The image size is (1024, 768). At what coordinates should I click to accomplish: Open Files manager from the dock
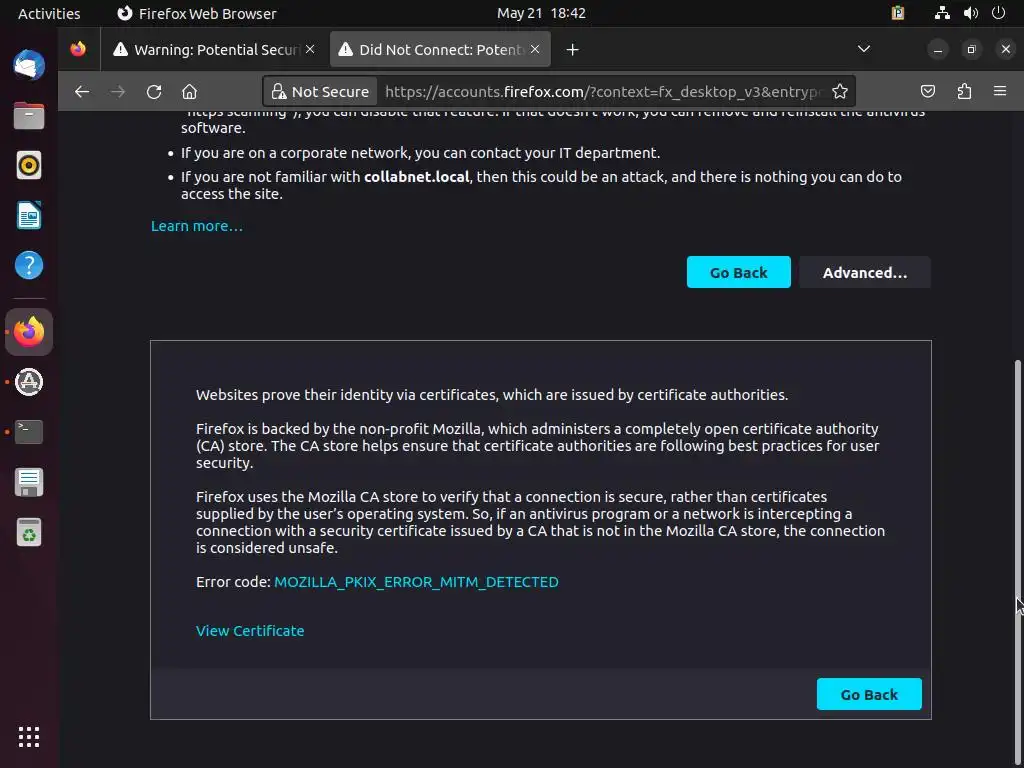coord(29,116)
